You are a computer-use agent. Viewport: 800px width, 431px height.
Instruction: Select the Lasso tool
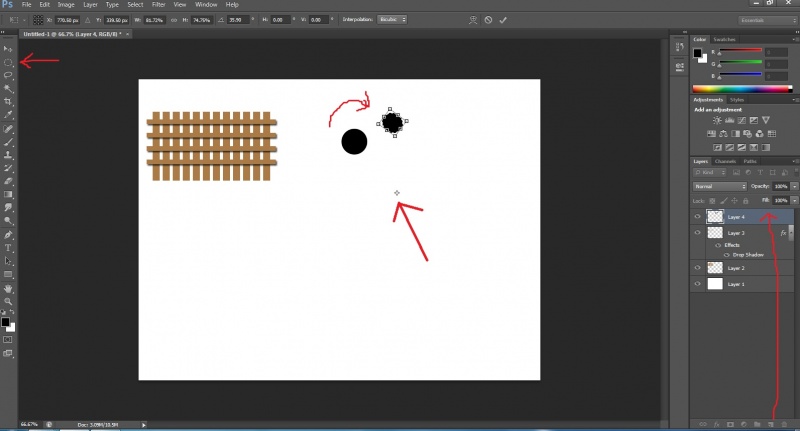coord(8,75)
